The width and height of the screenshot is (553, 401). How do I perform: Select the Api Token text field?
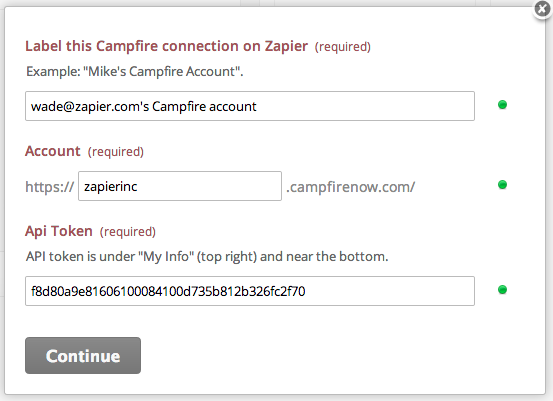tap(250, 291)
